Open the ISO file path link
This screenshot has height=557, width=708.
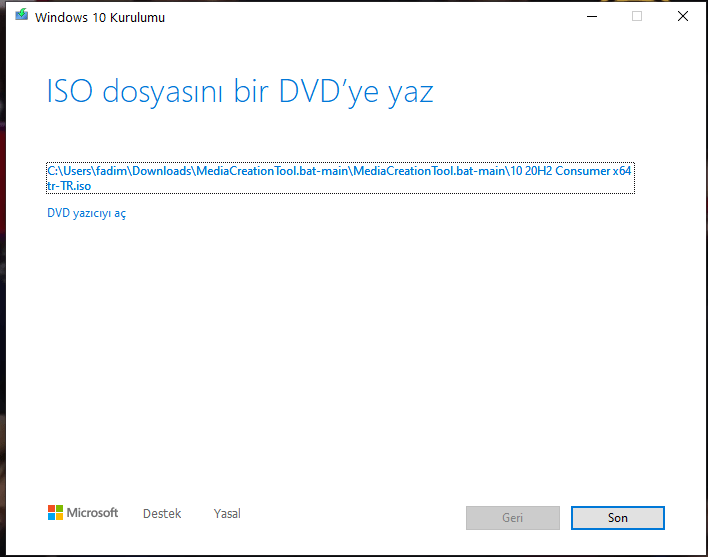tap(340, 178)
